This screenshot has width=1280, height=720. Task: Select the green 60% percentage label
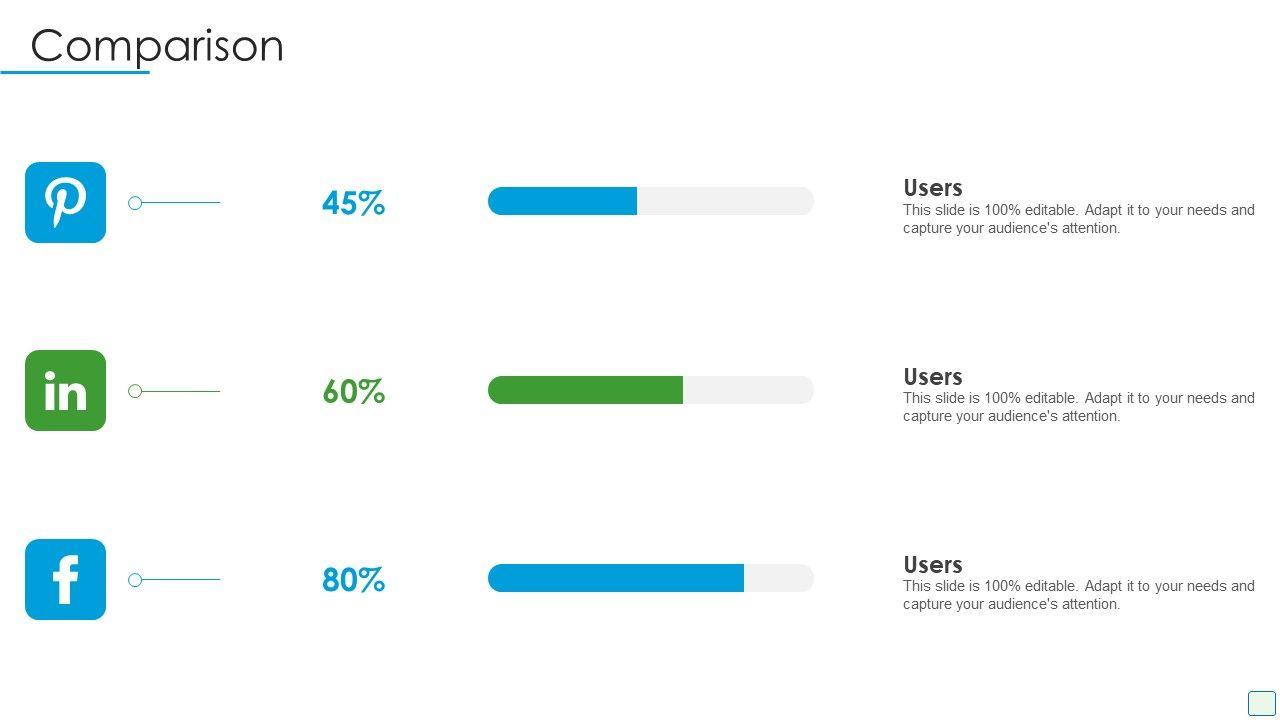[353, 391]
